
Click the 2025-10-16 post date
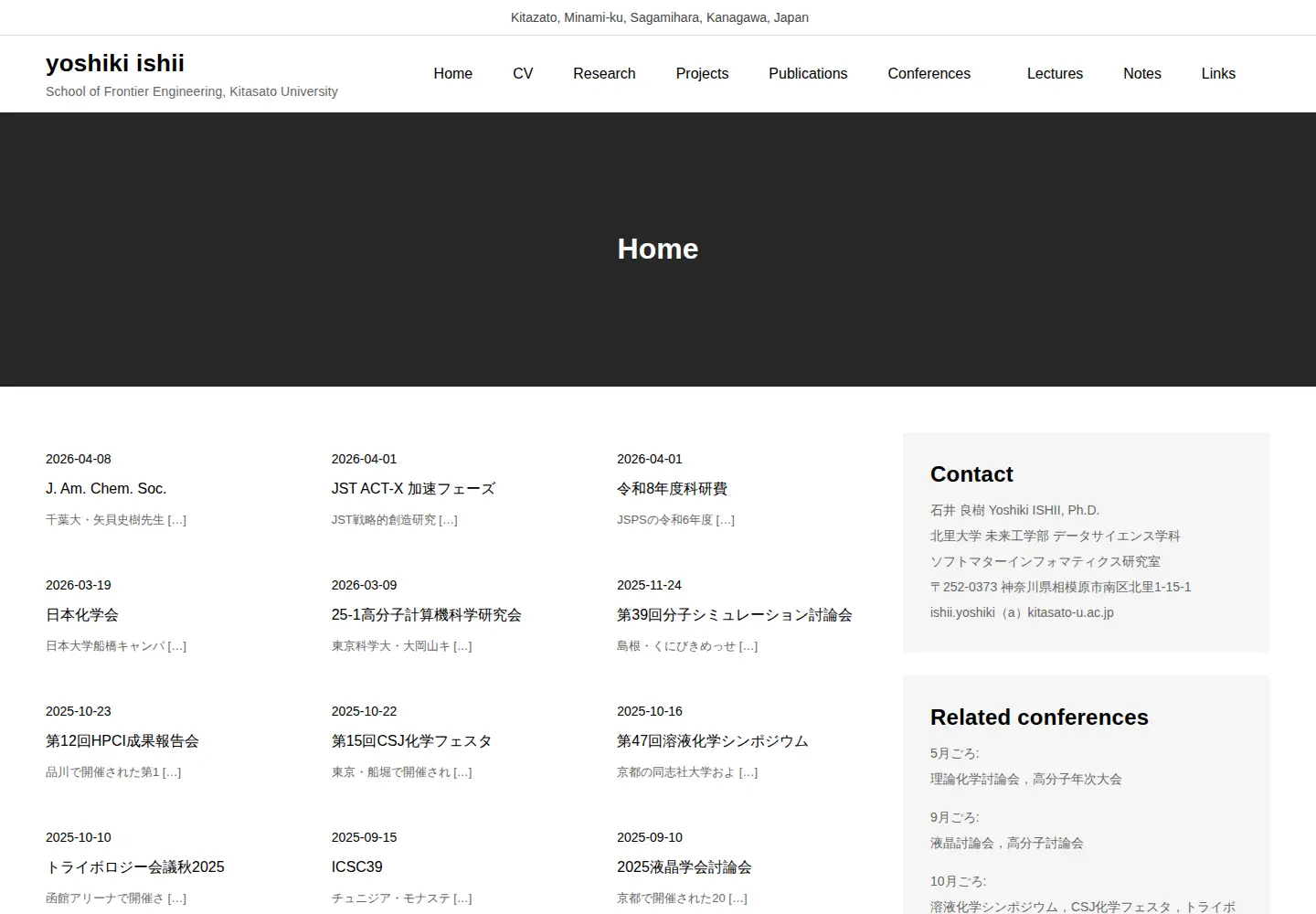pos(650,711)
